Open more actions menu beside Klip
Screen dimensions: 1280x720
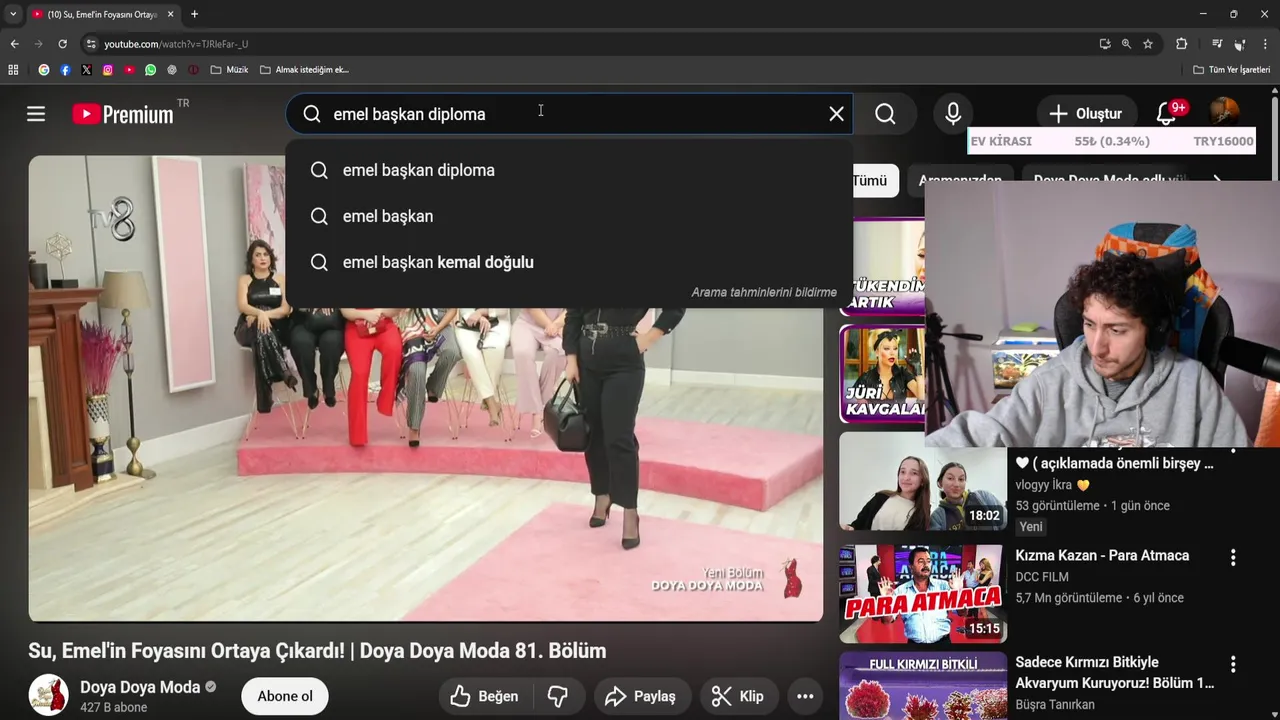pyautogui.click(x=805, y=696)
